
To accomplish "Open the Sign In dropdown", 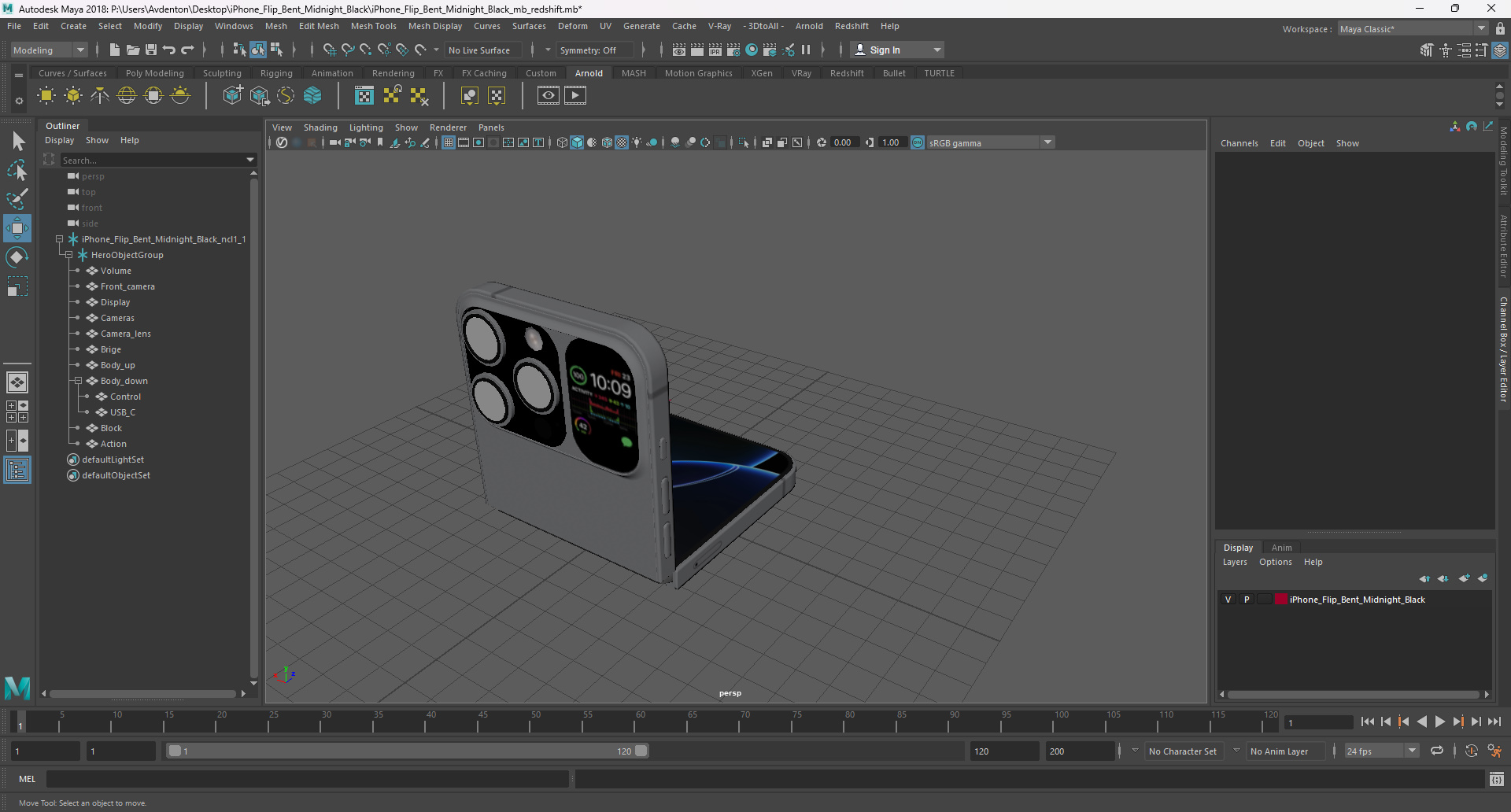I will (897, 50).
